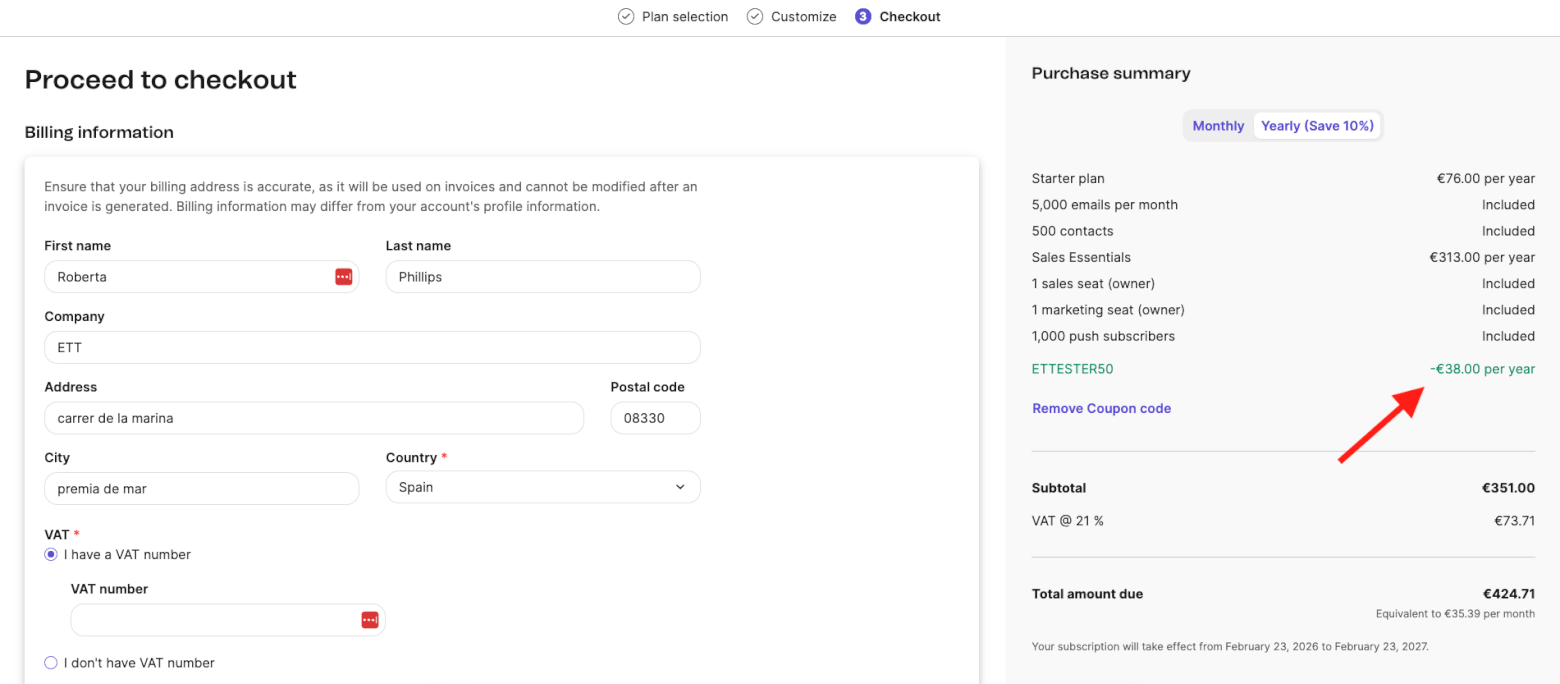Viewport: 1560px width, 684px height.
Task: Click the numbered circle 3 next to Checkout
Action: (862, 16)
